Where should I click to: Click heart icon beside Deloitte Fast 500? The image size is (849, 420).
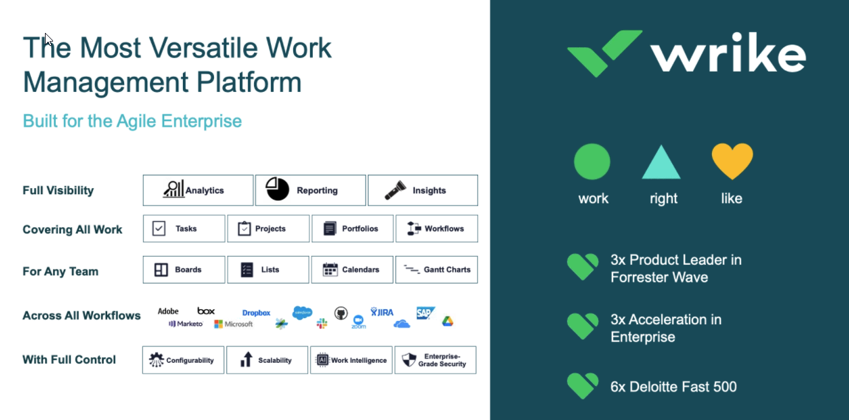pos(583,386)
